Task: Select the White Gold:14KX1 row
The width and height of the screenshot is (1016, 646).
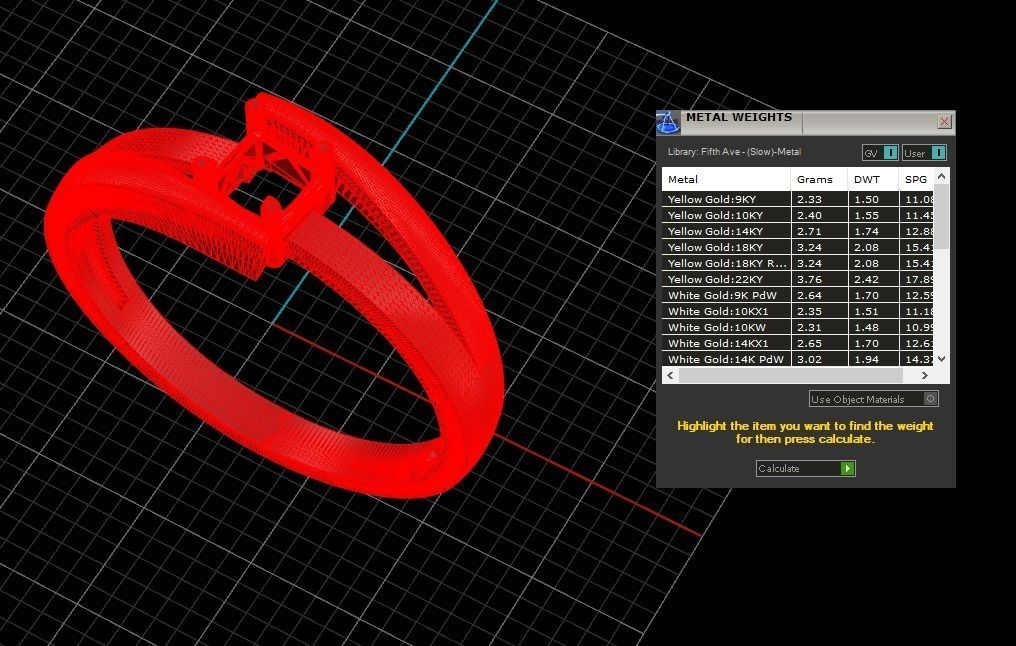Action: 798,343
